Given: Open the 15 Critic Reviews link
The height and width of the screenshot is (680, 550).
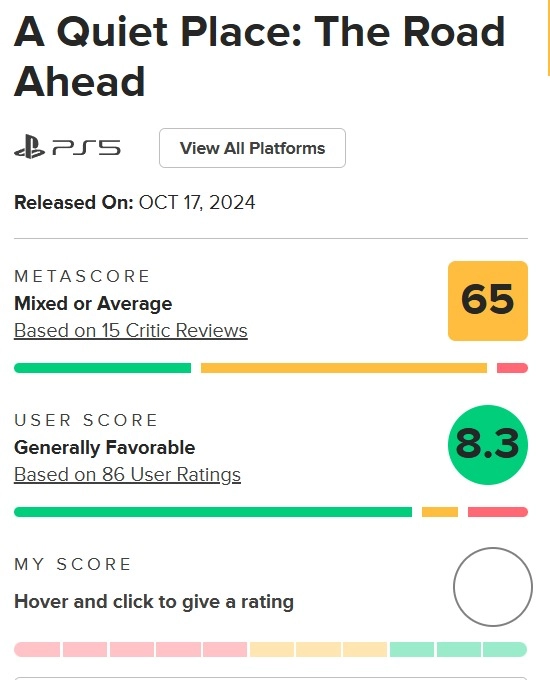Looking at the screenshot, I should pyautogui.click(x=131, y=330).
